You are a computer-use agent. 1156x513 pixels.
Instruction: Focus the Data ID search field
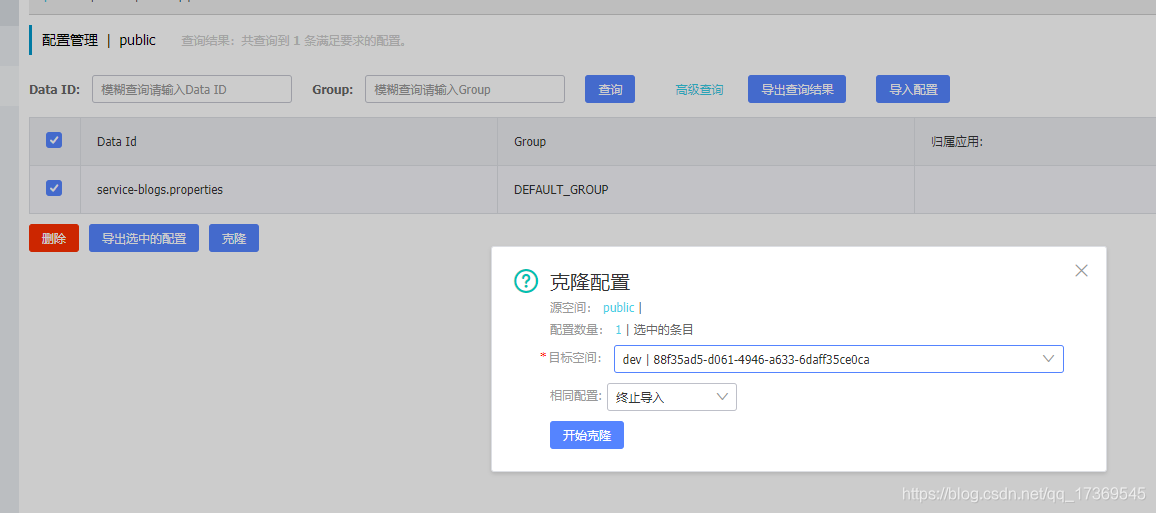192,89
